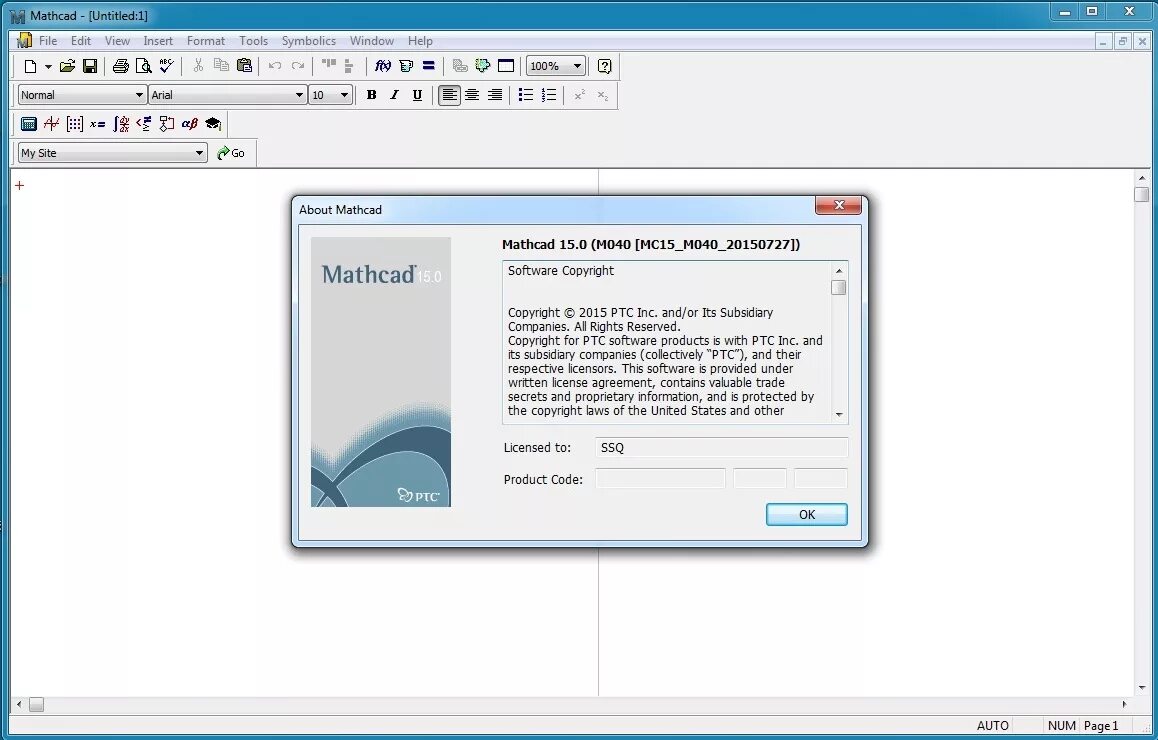This screenshot has height=740, width=1158.
Task: Expand the arrow next to New icon
Action: [x=48, y=66]
